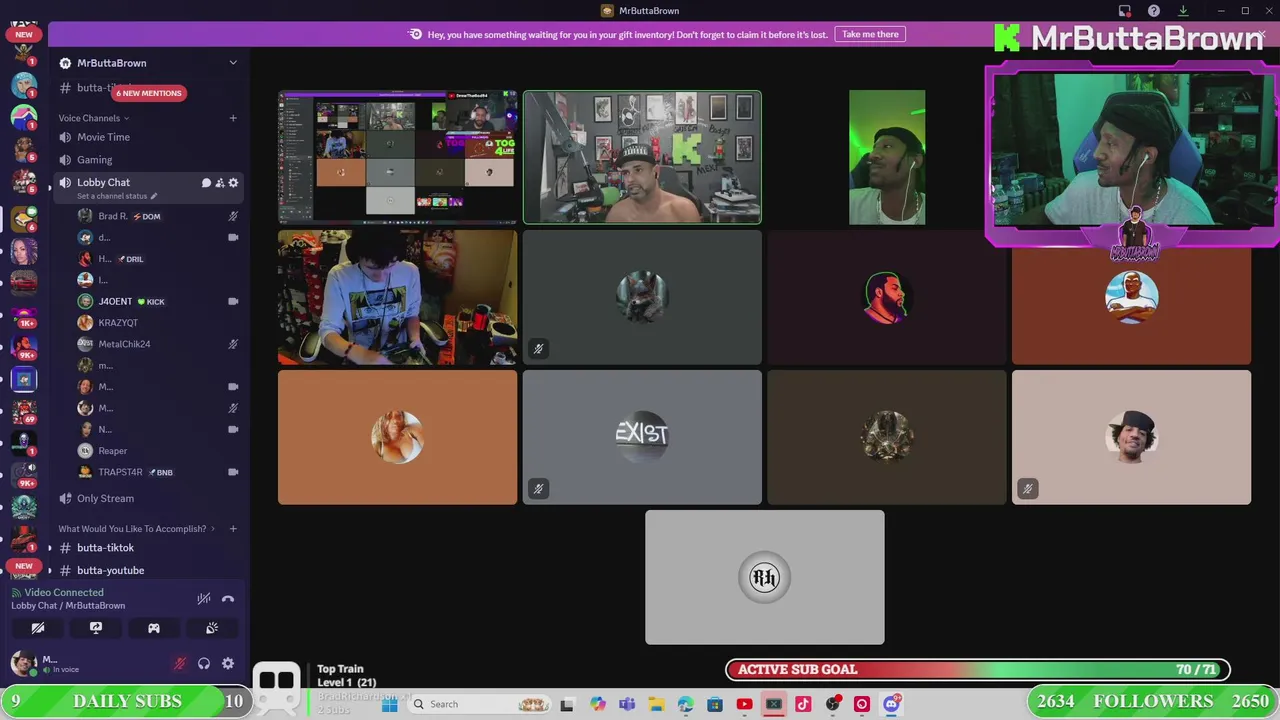
Task: Open Discord inbox icon in title bar
Action: pyautogui.click(x=1125, y=11)
